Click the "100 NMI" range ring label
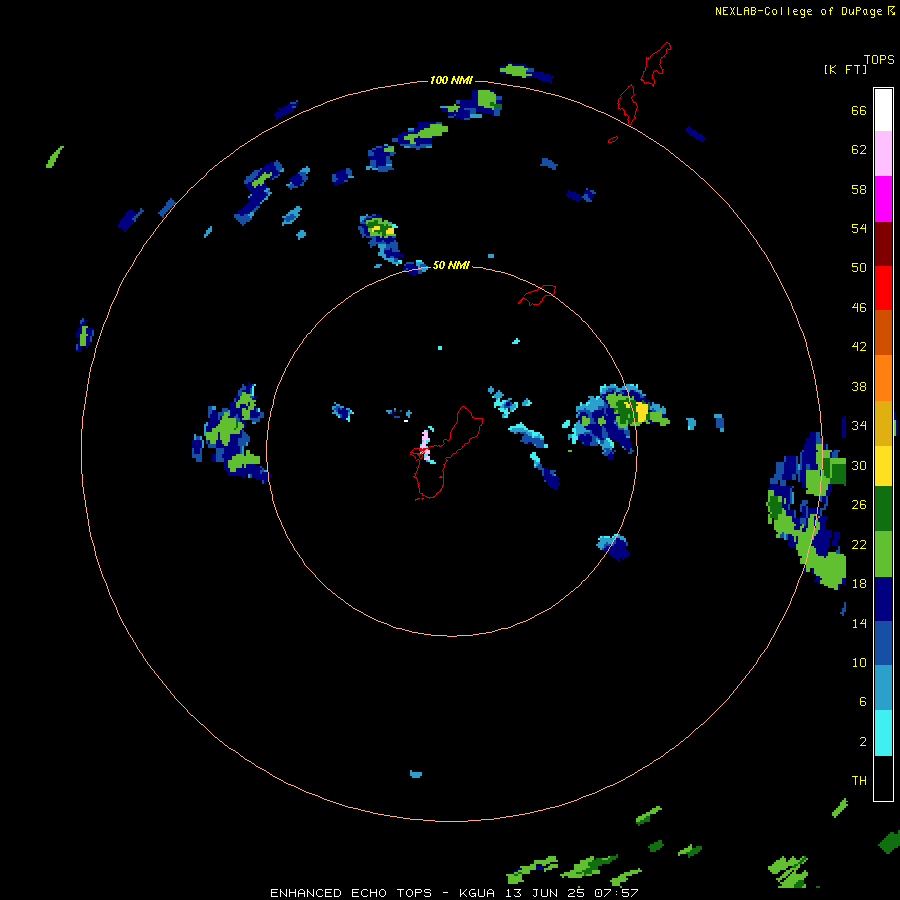900x900 pixels. pyautogui.click(x=451, y=80)
